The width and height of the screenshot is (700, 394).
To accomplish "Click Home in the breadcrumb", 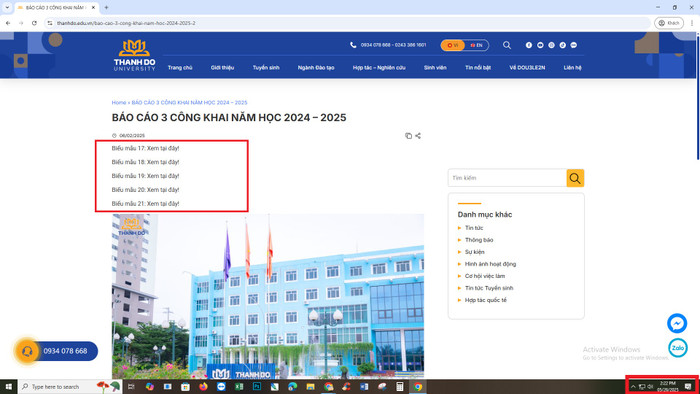I will 119,103.
